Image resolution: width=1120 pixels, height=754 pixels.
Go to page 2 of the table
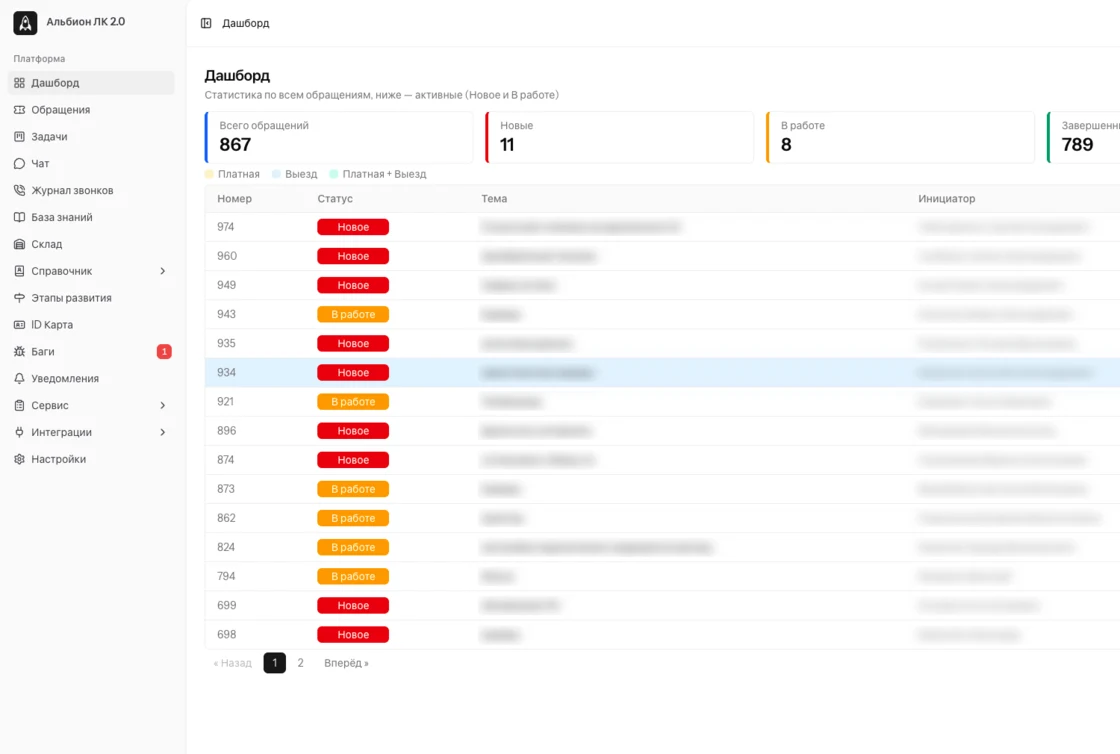(x=301, y=663)
